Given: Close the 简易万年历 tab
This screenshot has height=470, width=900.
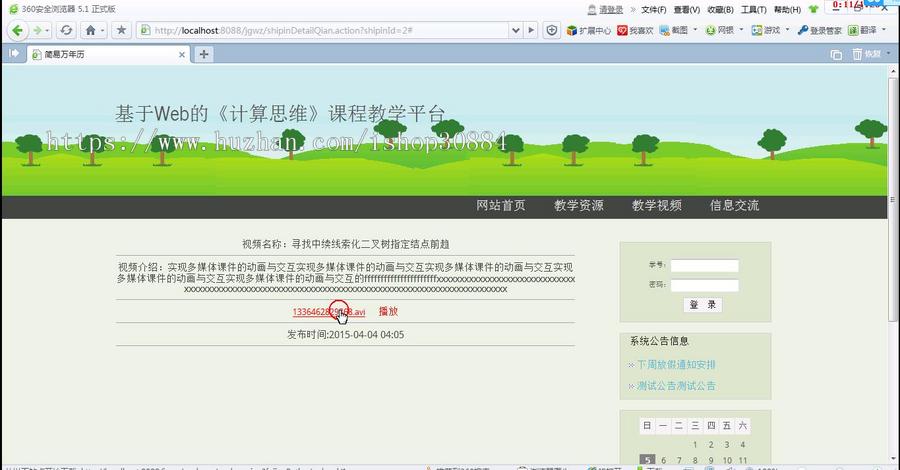Looking at the screenshot, I should (x=181, y=55).
